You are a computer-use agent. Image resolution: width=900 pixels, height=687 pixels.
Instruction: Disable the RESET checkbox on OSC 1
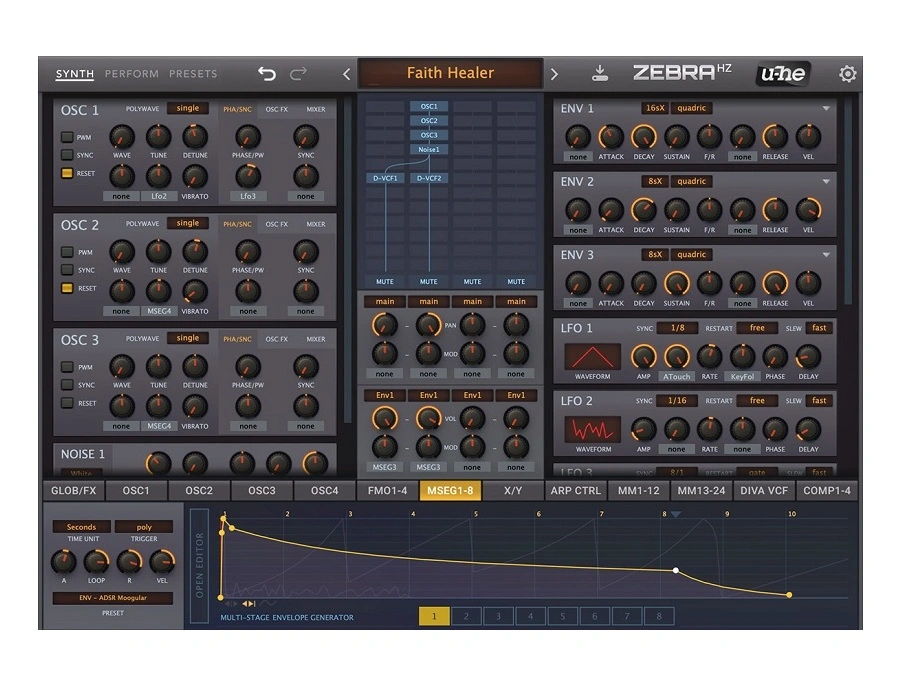coord(67,173)
